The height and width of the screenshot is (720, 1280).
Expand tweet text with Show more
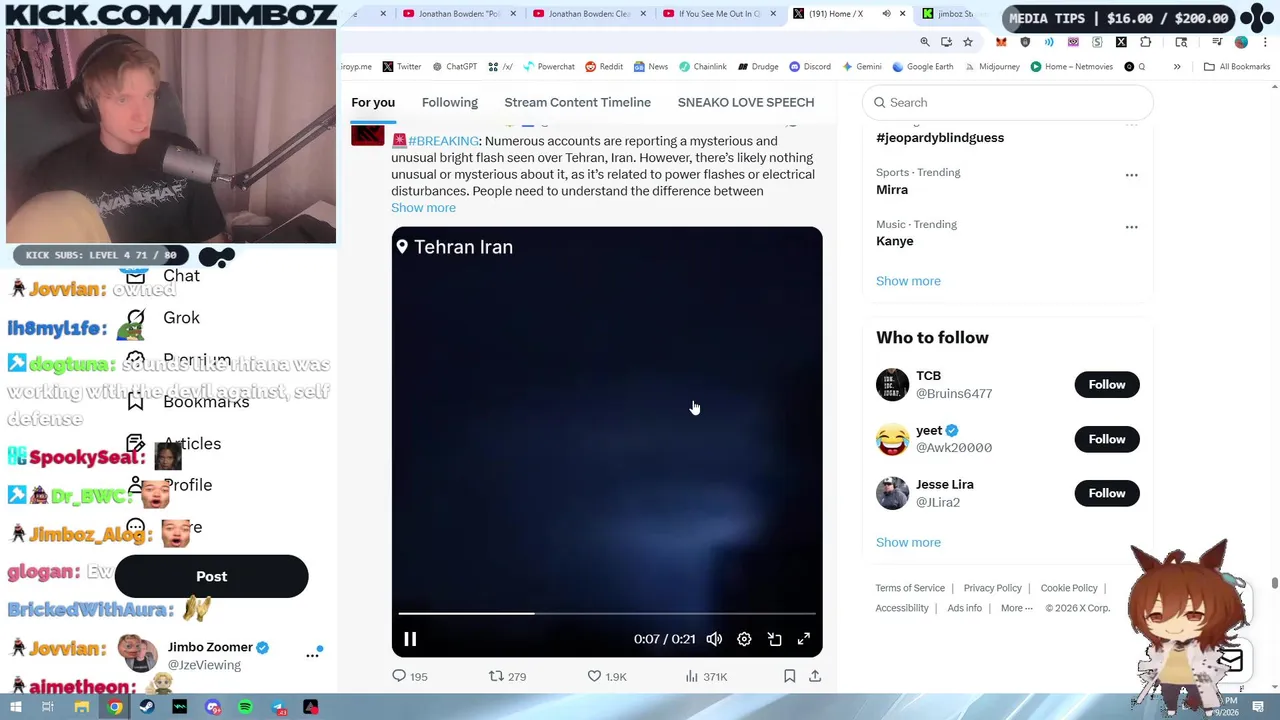coord(423,208)
